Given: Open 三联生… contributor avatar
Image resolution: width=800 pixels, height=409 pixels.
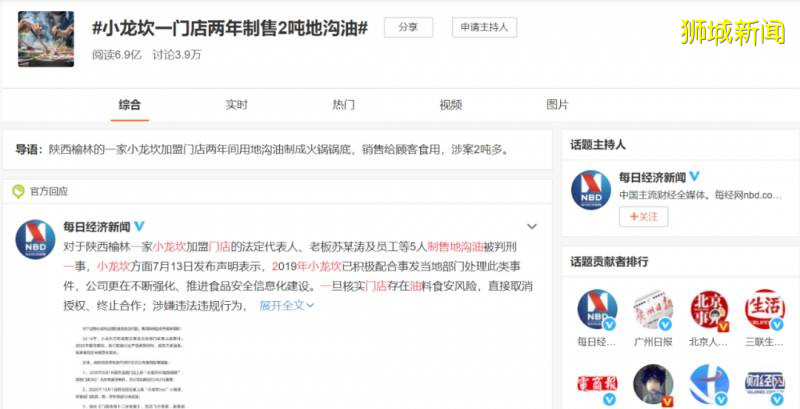Looking at the screenshot, I should pyautogui.click(x=764, y=310).
